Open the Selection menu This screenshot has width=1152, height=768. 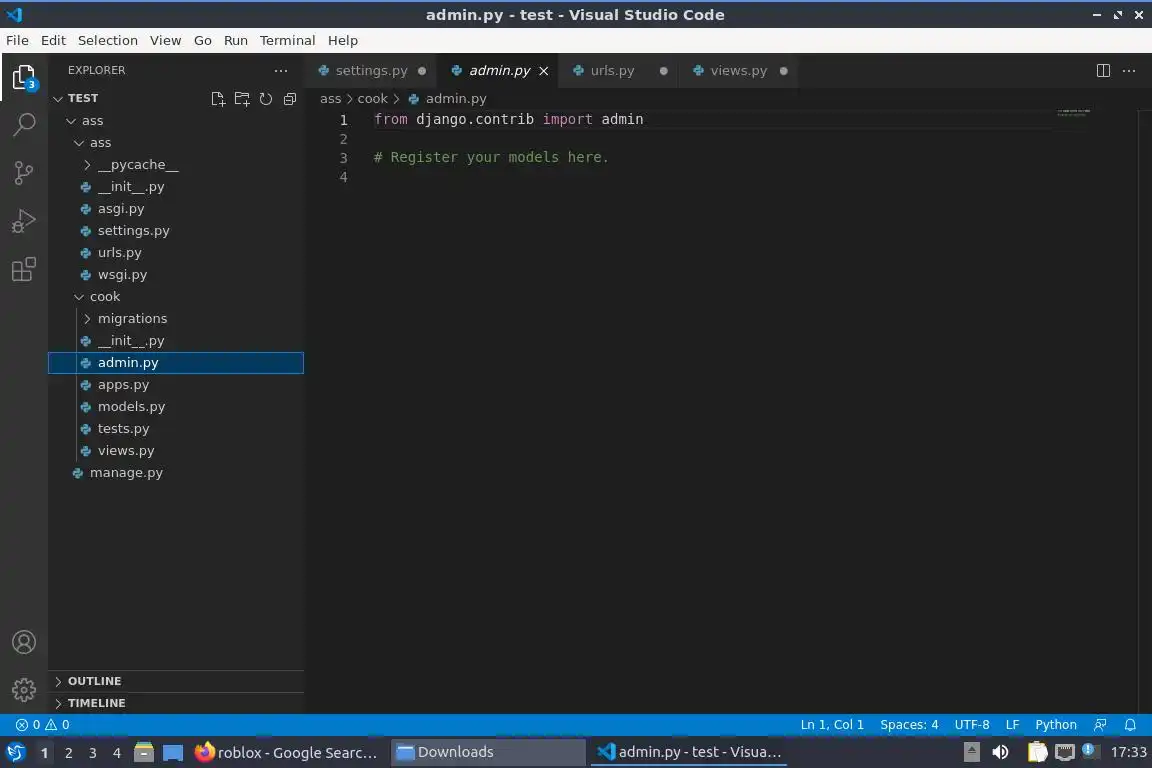(107, 40)
